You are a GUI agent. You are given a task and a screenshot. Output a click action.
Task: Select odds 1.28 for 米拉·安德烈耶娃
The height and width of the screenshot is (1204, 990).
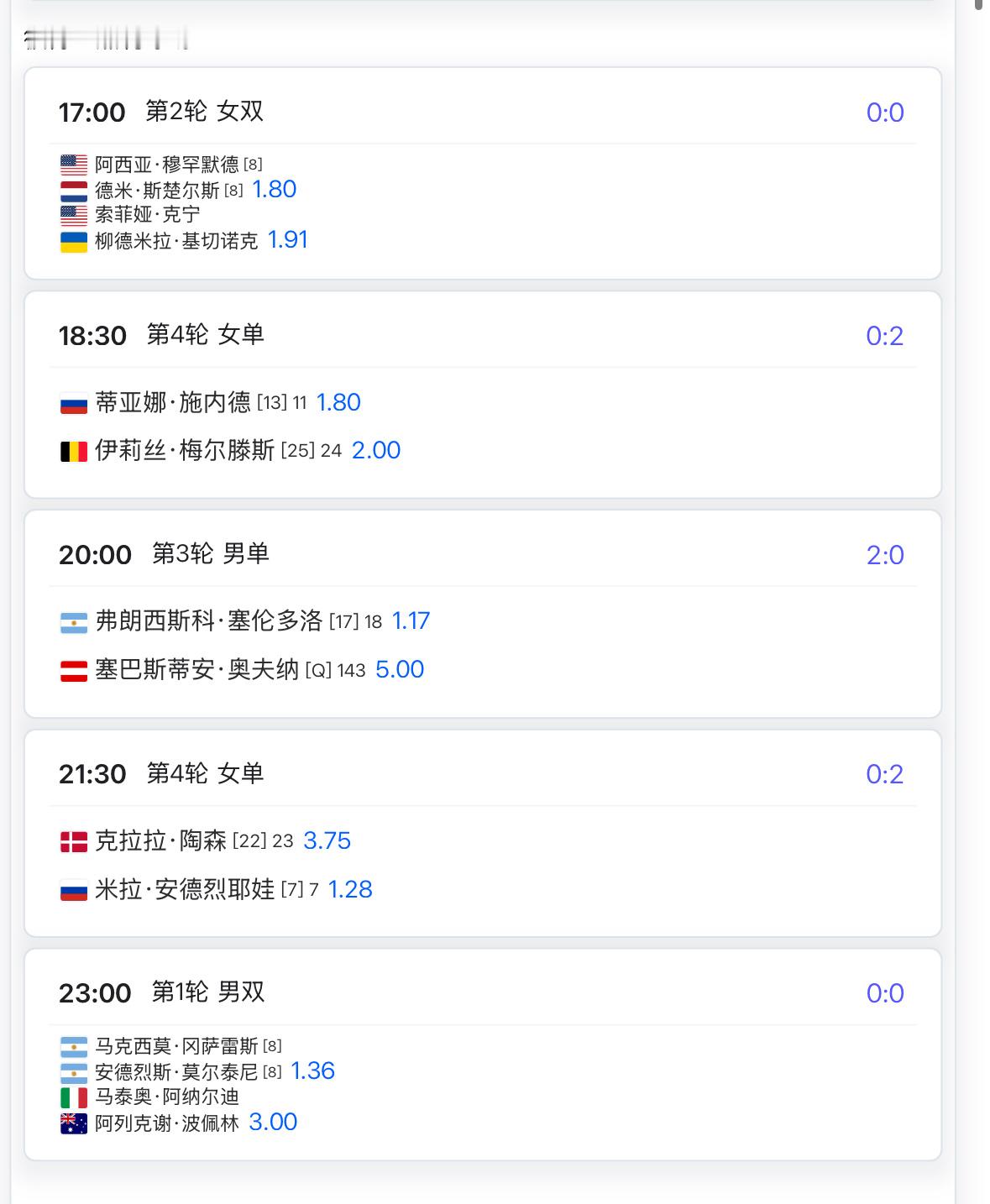pyautogui.click(x=350, y=889)
